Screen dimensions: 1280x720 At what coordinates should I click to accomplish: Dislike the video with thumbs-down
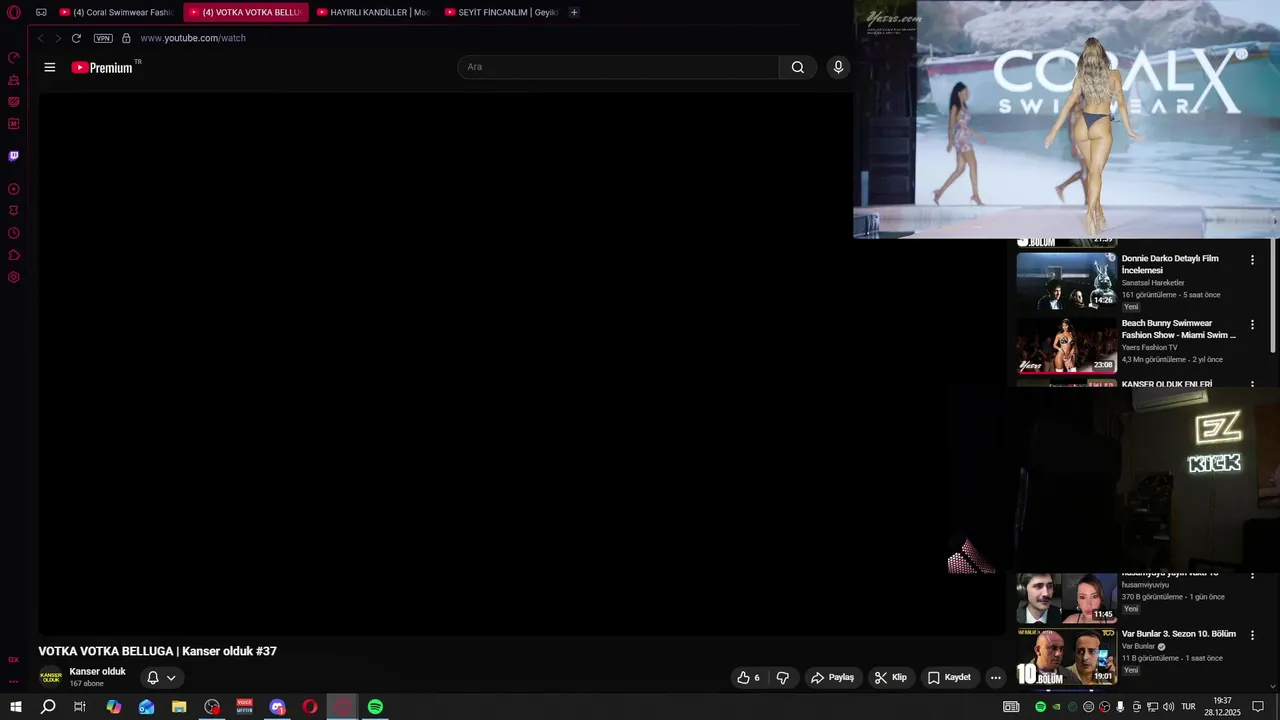click(782, 677)
